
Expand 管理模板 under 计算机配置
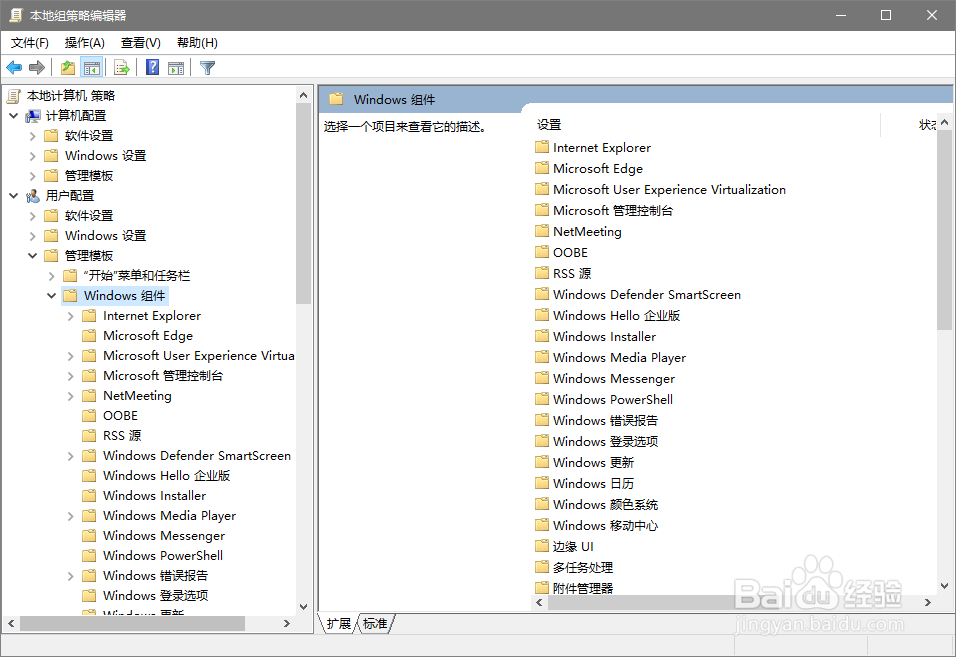33,176
